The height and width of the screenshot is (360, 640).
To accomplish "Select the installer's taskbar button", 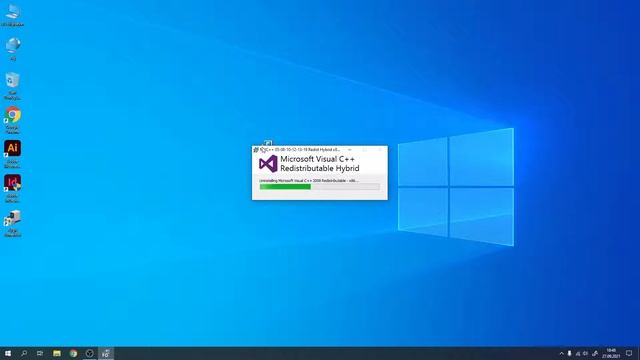I will (106, 353).
